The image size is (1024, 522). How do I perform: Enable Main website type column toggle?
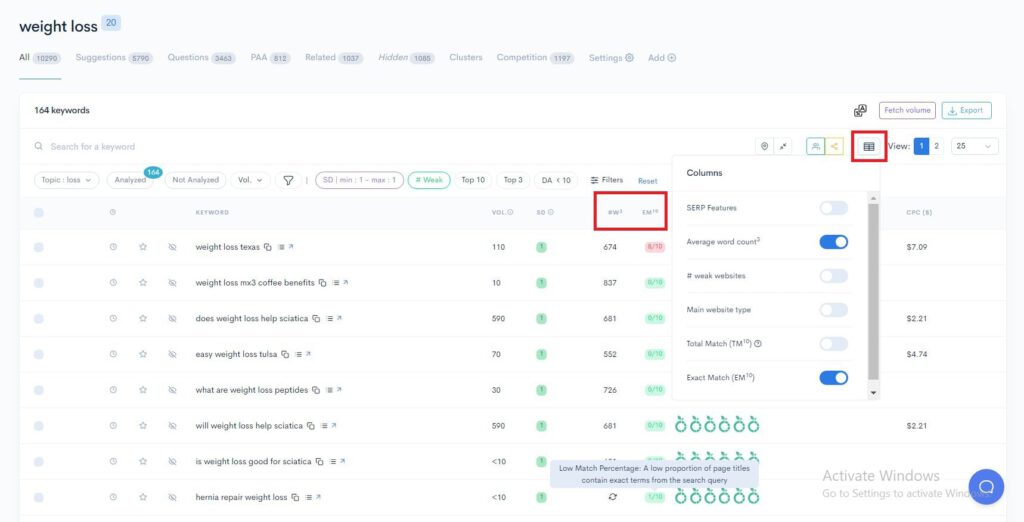(x=833, y=310)
